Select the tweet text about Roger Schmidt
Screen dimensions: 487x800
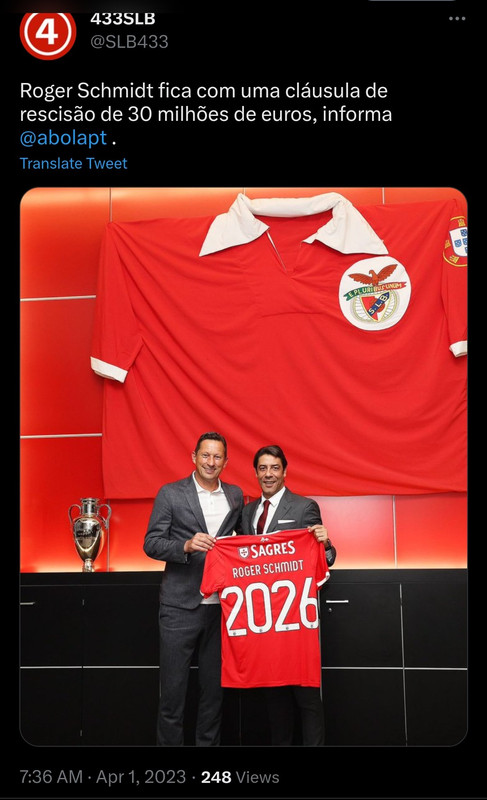206,114
